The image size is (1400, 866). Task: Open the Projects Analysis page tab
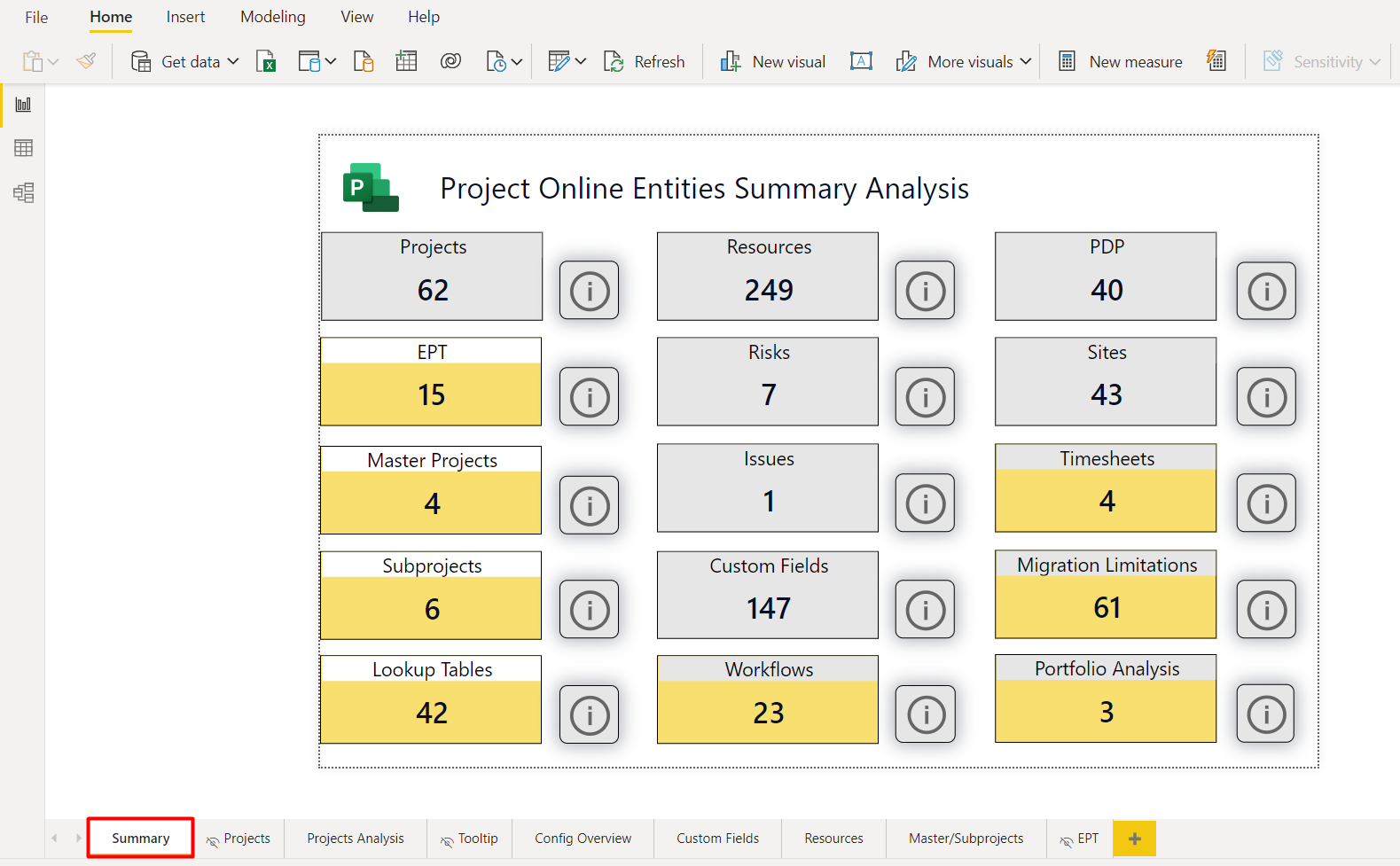tap(356, 839)
